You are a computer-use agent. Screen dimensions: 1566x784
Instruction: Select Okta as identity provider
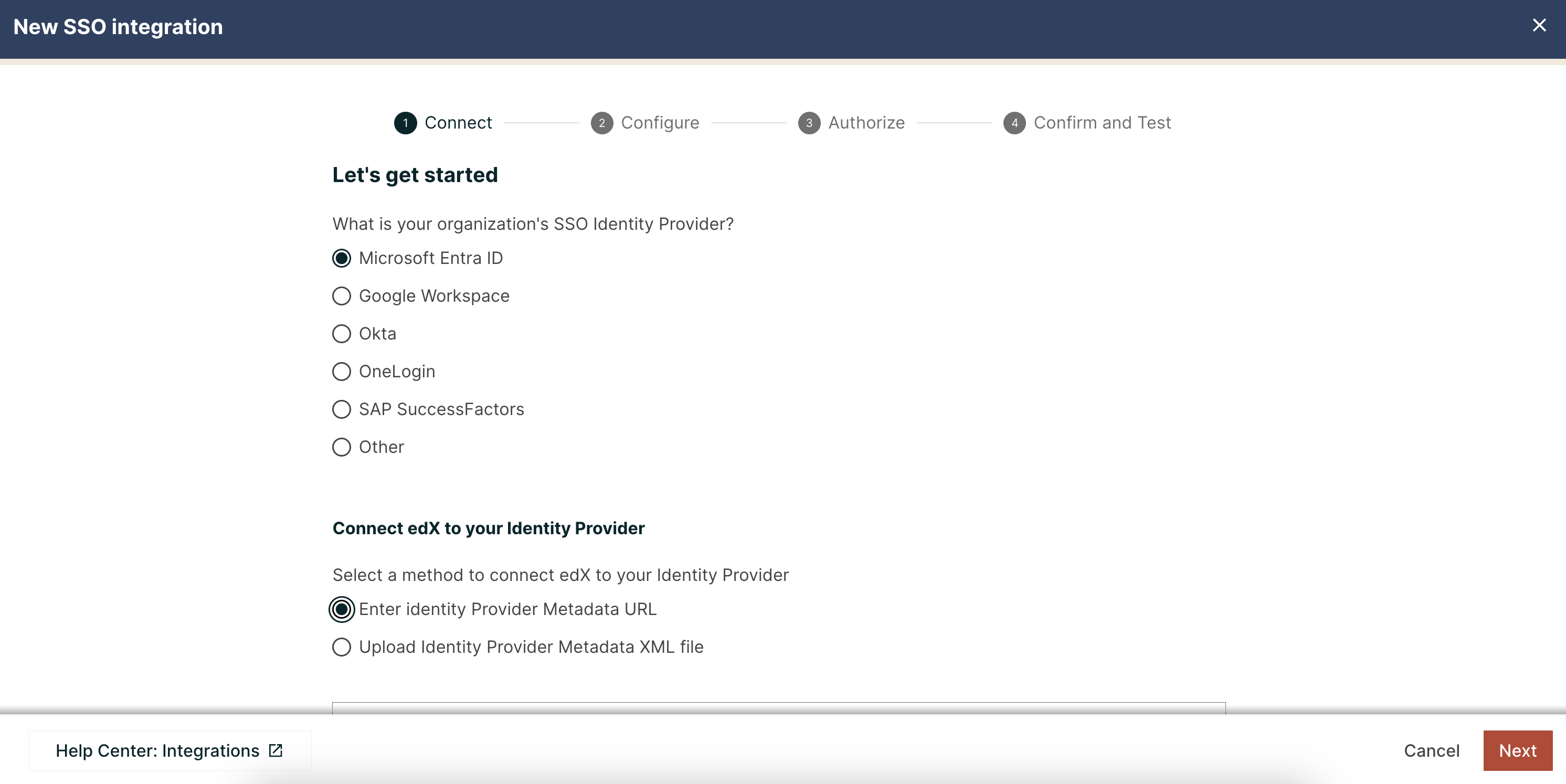pyautogui.click(x=342, y=334)
